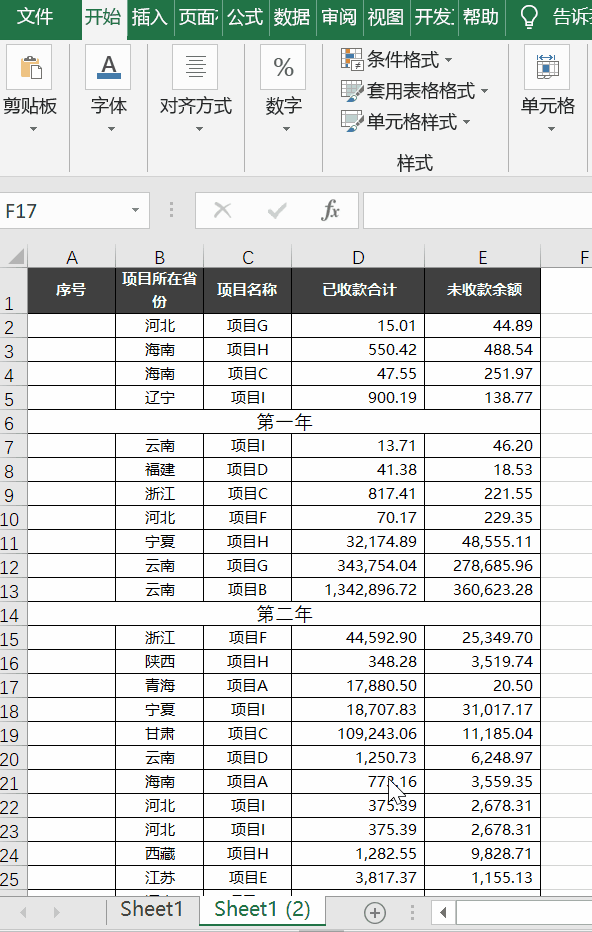Open the 字体 font group icon

tap(108, 67)
